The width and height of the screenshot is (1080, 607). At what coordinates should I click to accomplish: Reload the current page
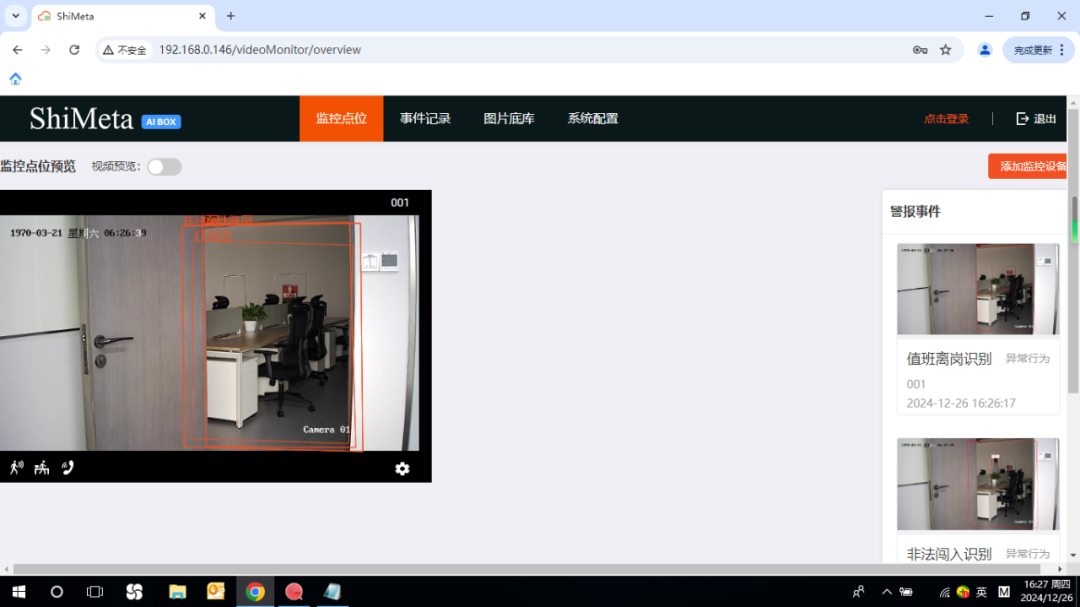tap(74, 50)
